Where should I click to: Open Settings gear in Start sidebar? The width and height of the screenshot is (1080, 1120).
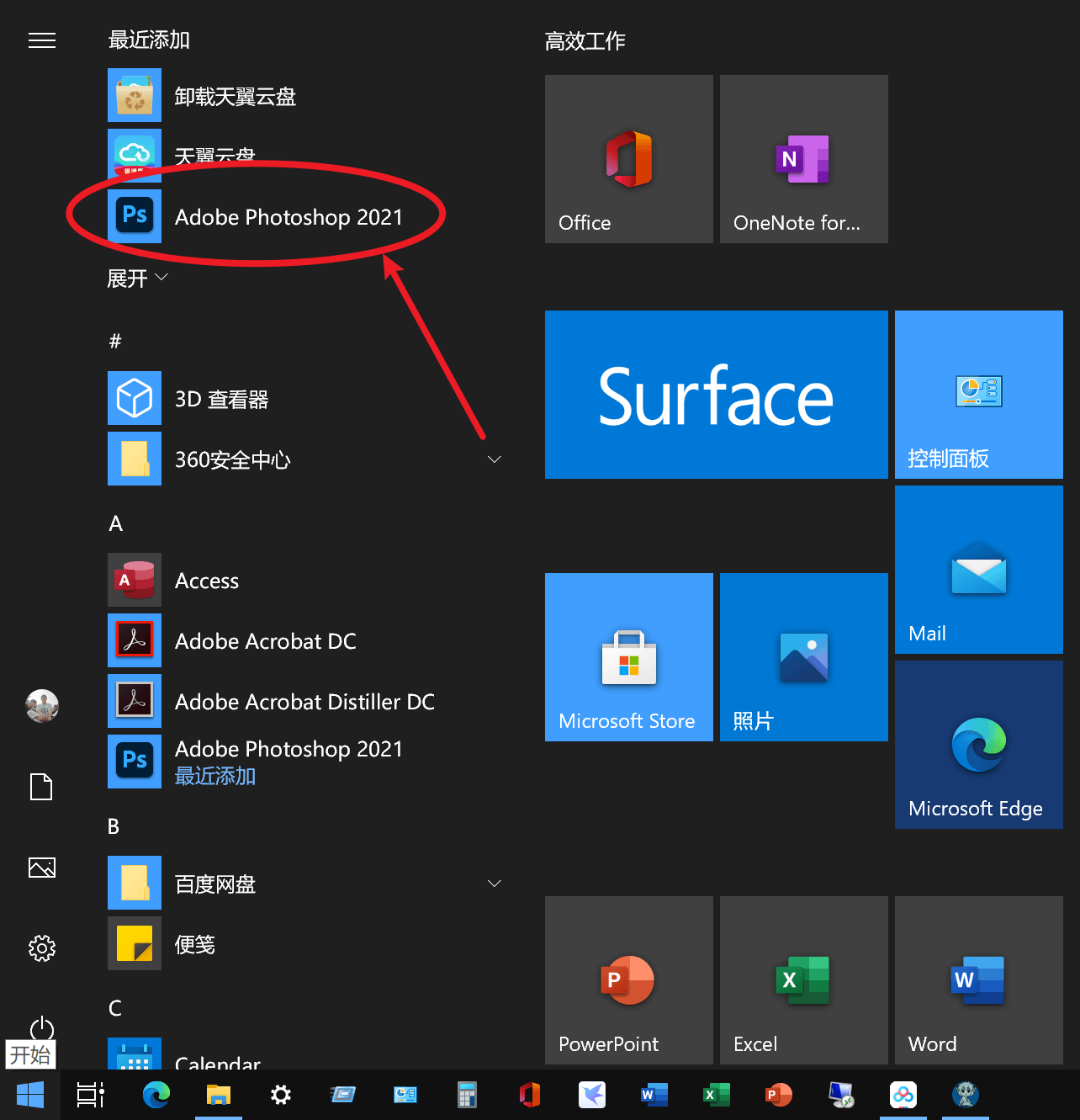click(x=42, y=947)
